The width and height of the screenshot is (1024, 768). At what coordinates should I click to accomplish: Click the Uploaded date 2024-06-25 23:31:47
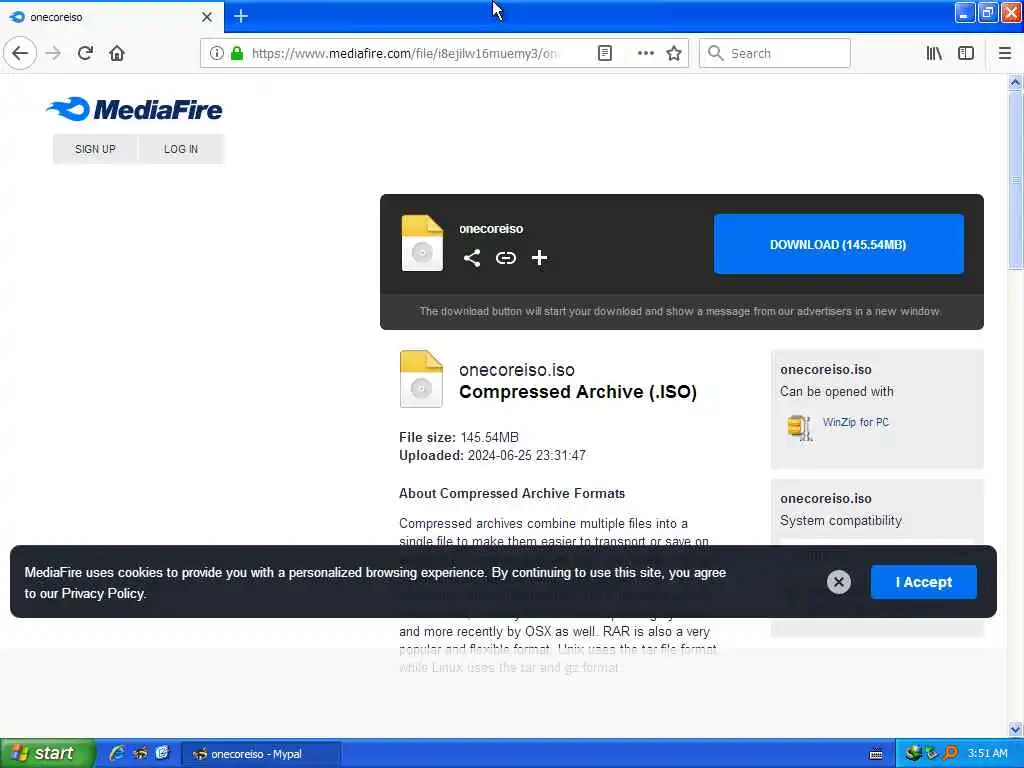pyautogui.click(x=526, y=455)
